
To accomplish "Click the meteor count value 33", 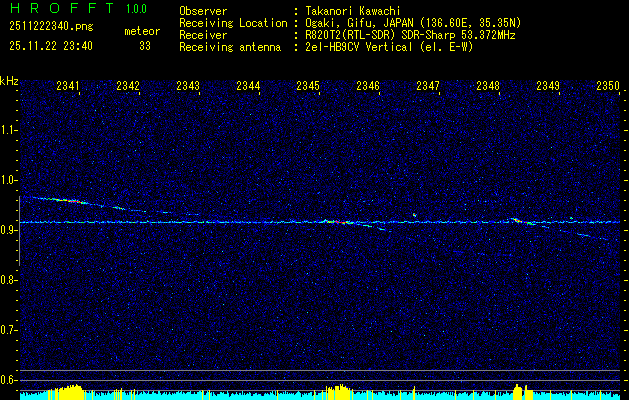I will 145,46.
